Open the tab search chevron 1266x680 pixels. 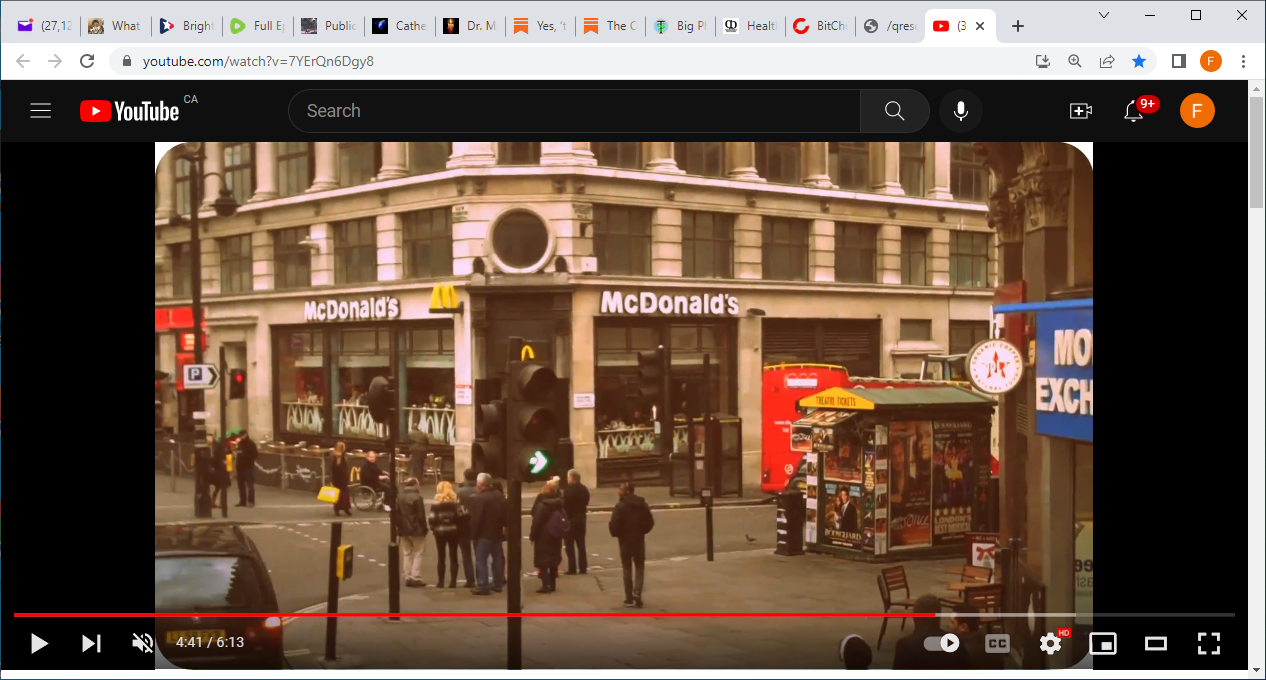[x=1104, y=15]
